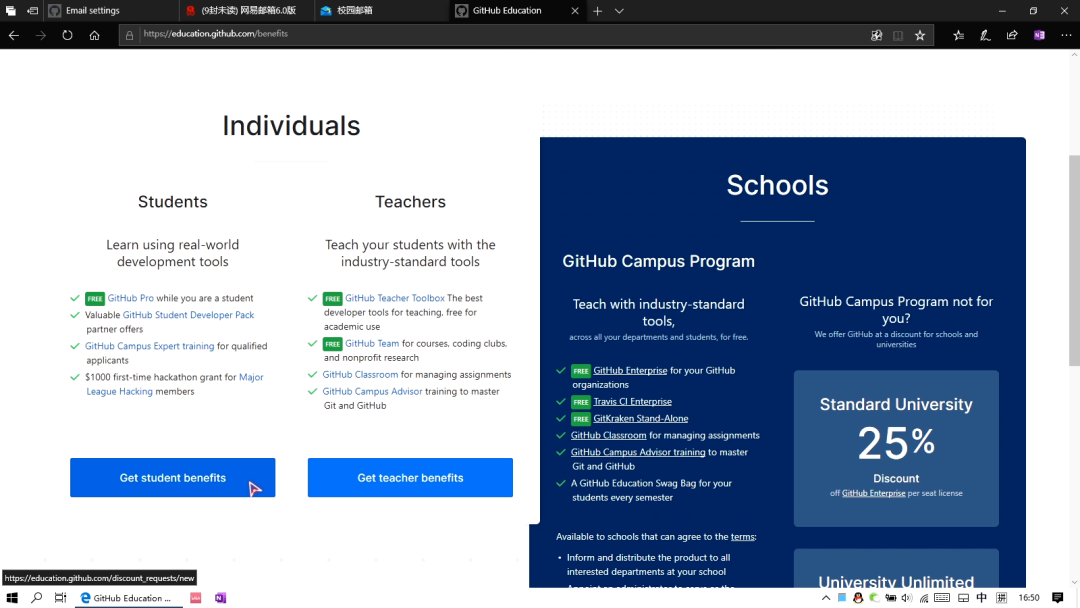Open the Action Center notifications
This screenshot has height=608, width=1080.
click(1058, 598)
